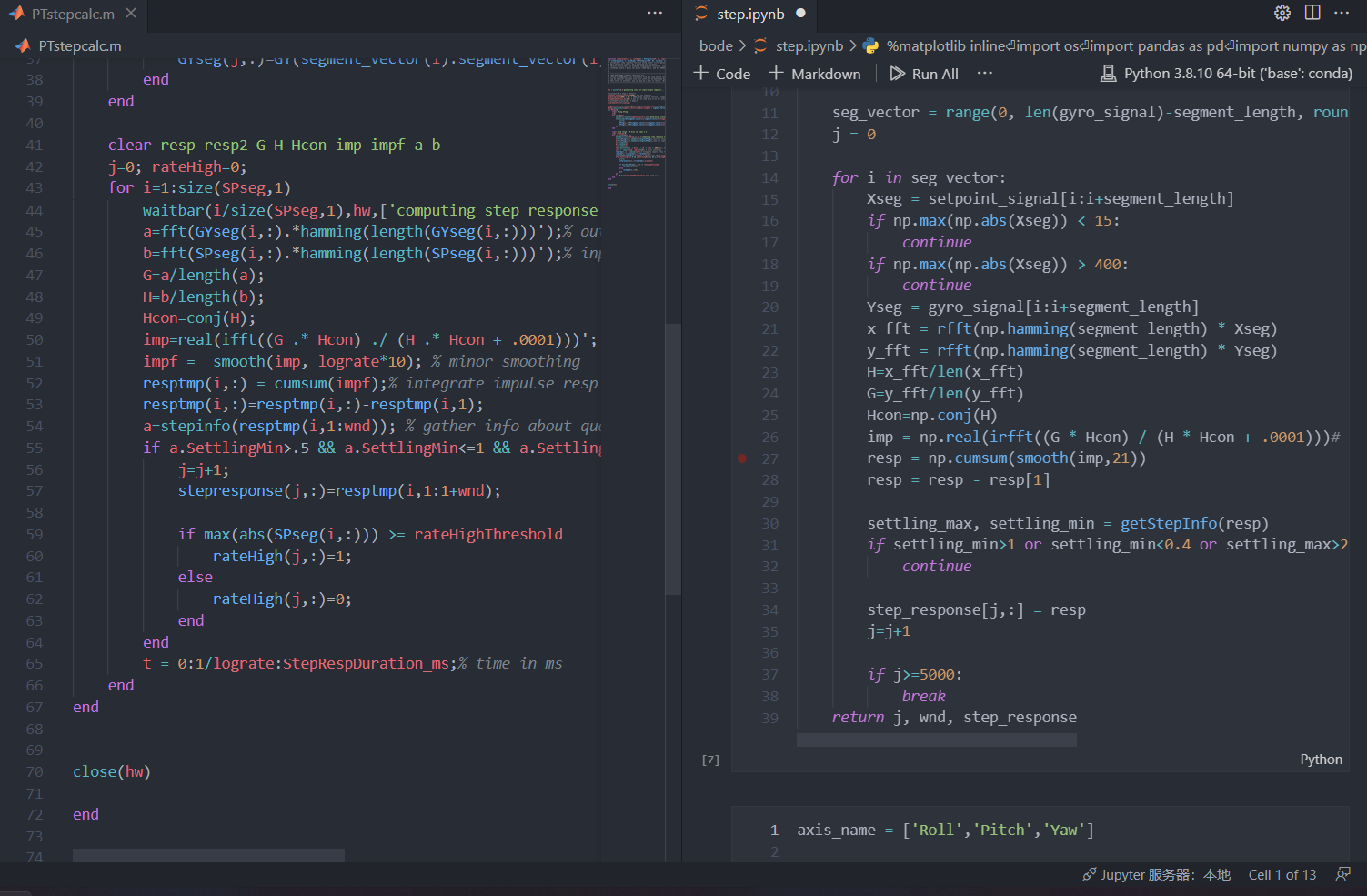Click 'else' keyword on line 61

[195, 577]
